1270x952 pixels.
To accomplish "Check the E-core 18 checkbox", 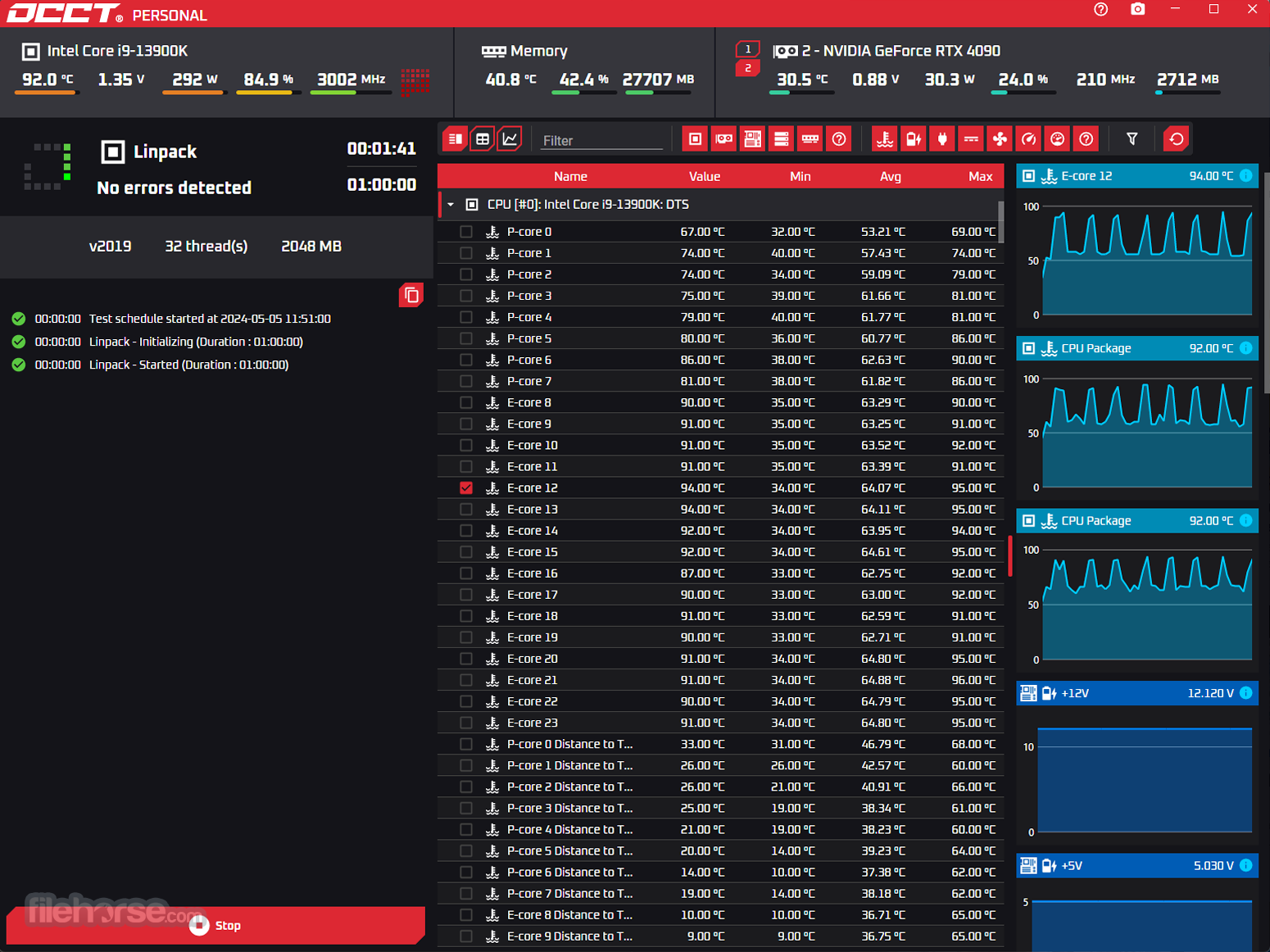I will click(x=466, y=616).
